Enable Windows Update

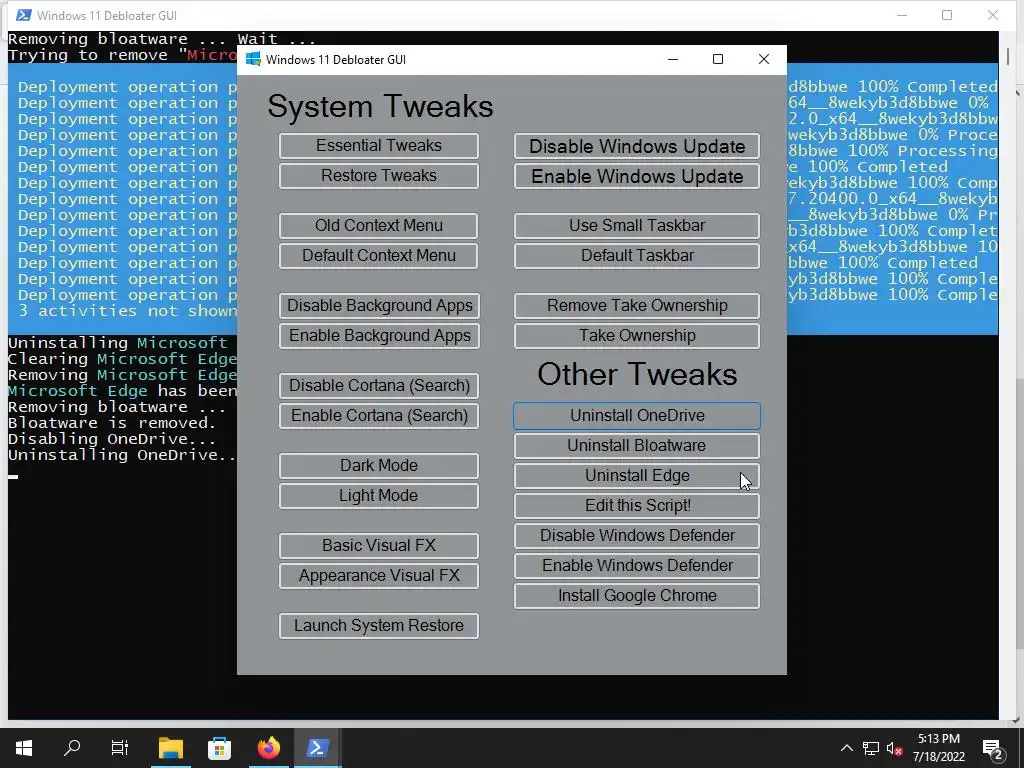pos(637,176)
